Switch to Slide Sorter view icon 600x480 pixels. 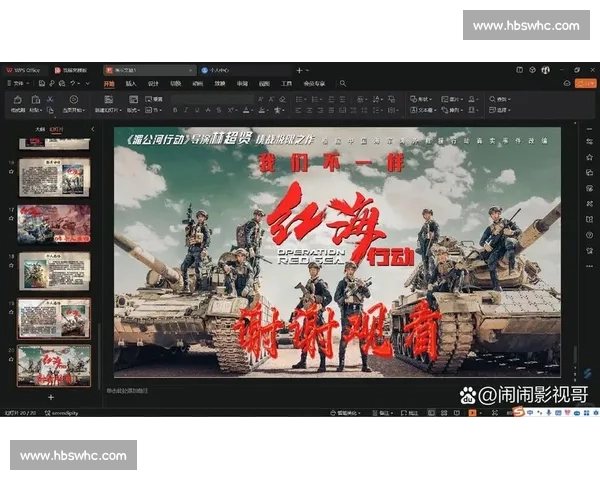tap(444, 413)
